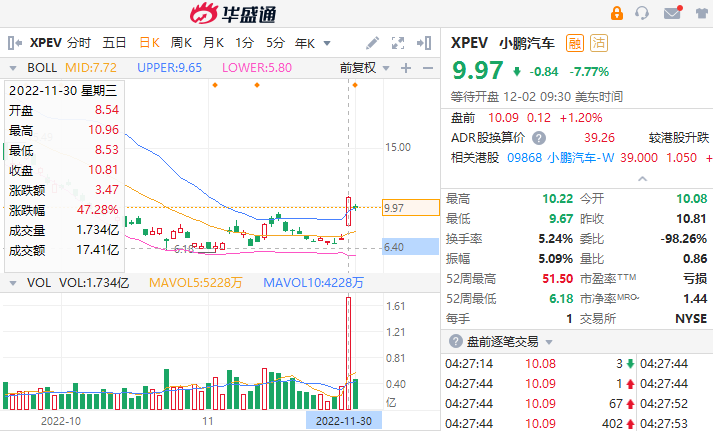Image resolution: width=713 pixels, height=431 pixels.
Task: Zoom out chart with minus icon
Action: pos(427,68)
